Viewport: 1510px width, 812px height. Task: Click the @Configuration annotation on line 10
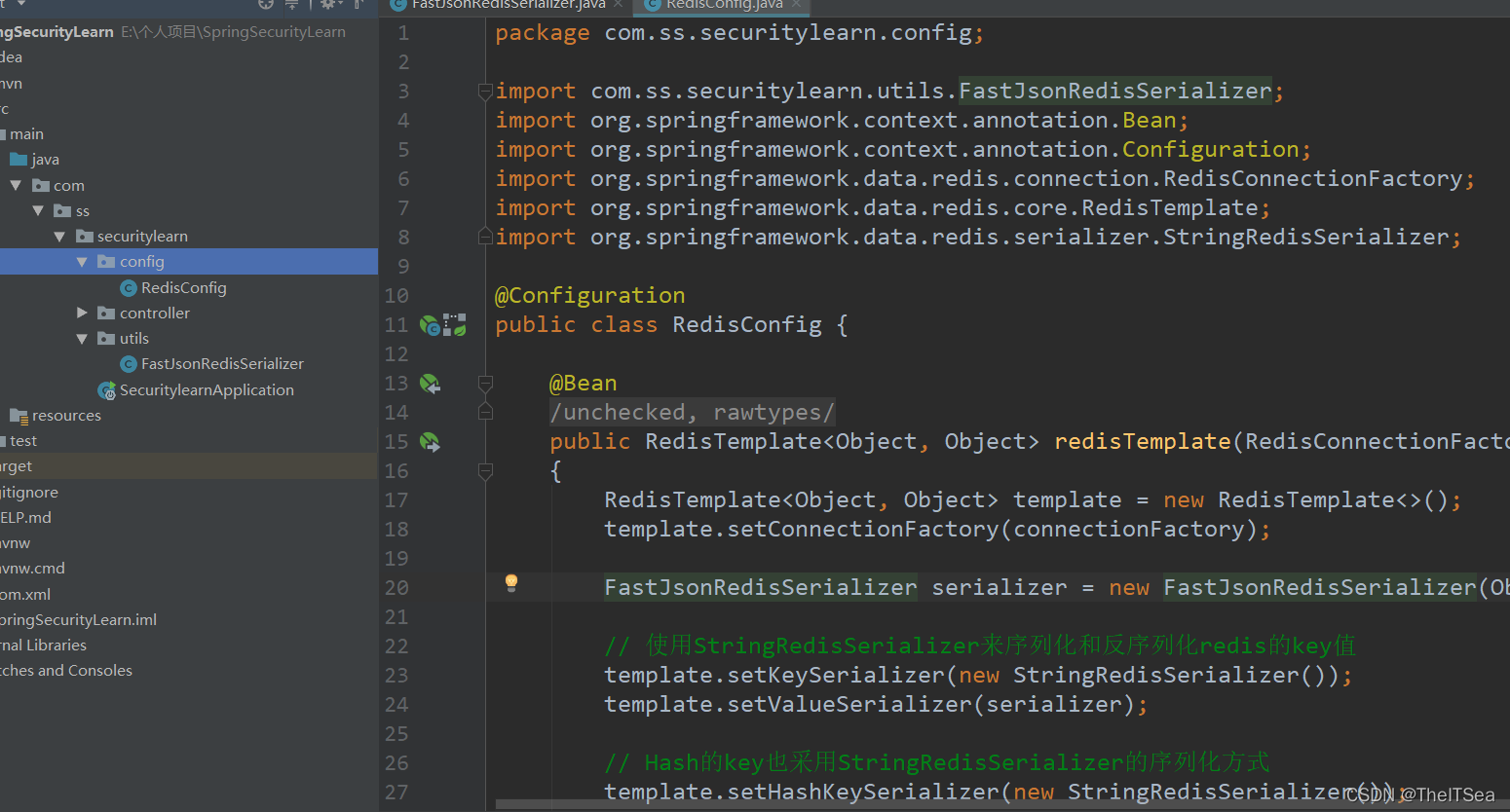[x=589, y=296]
